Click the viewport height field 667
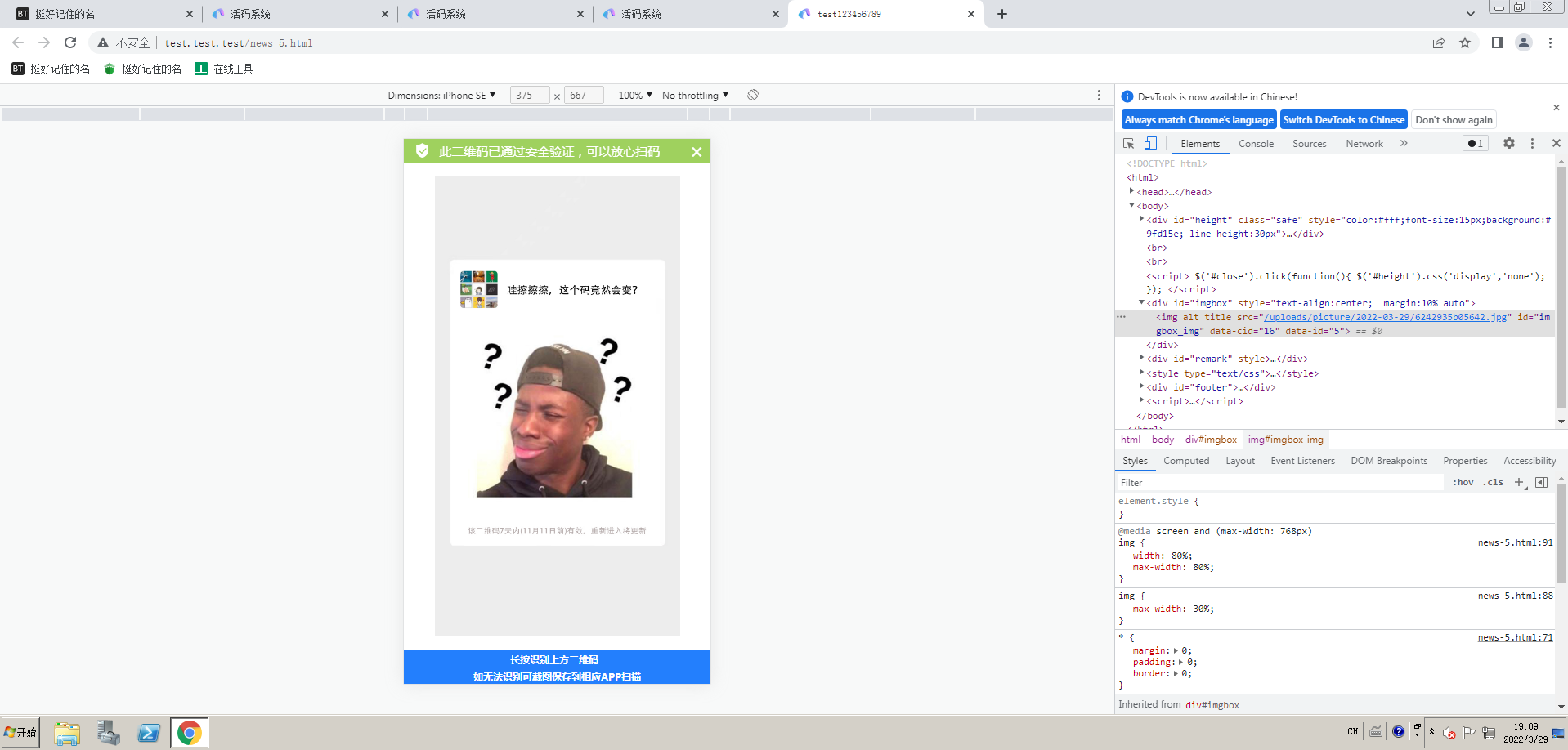 [x=584, y=95]
